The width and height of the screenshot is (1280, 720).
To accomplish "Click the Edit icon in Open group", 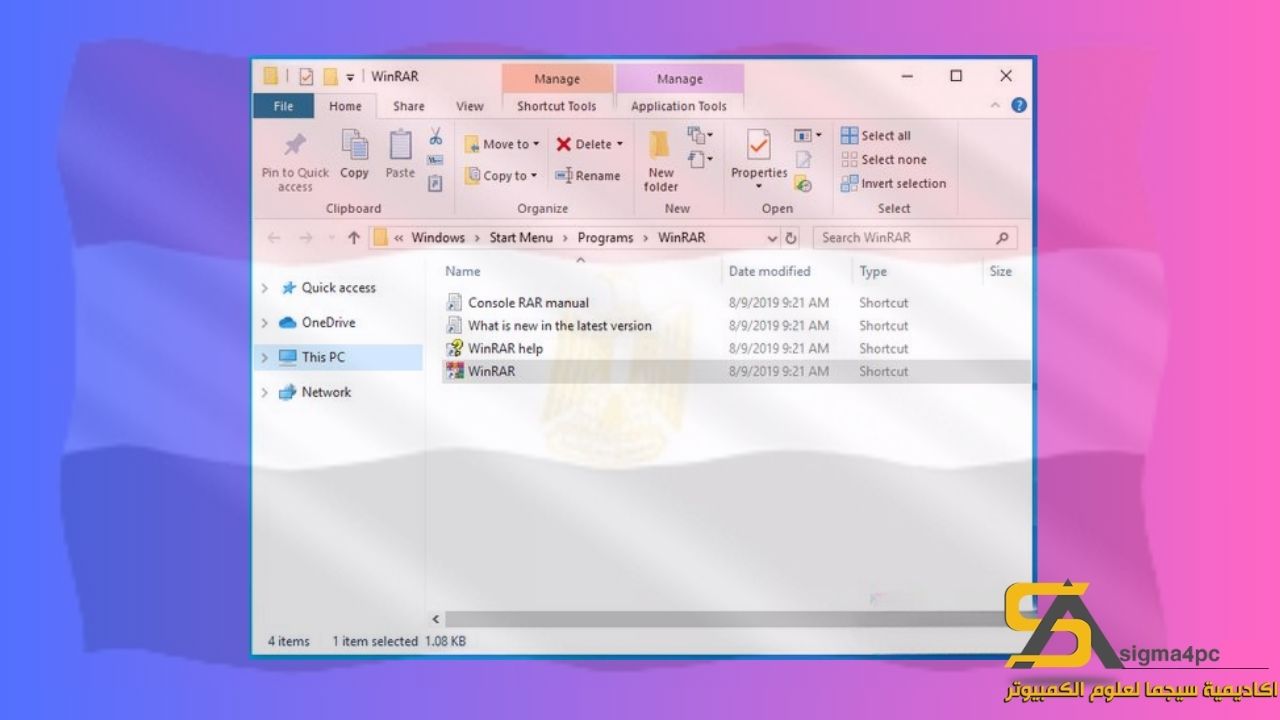I will point(803,160).
